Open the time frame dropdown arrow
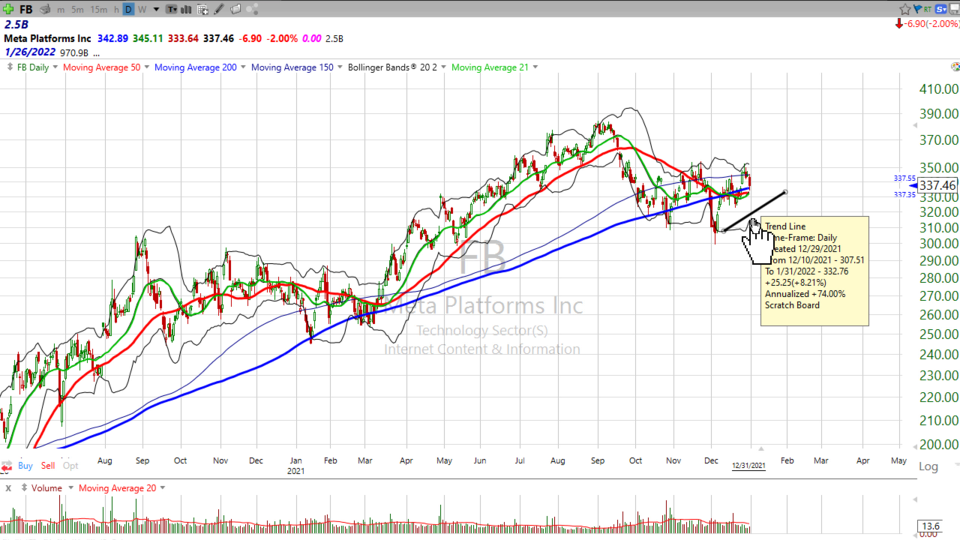The height and width of the screenshot is (540, 960). click(156, 10)
